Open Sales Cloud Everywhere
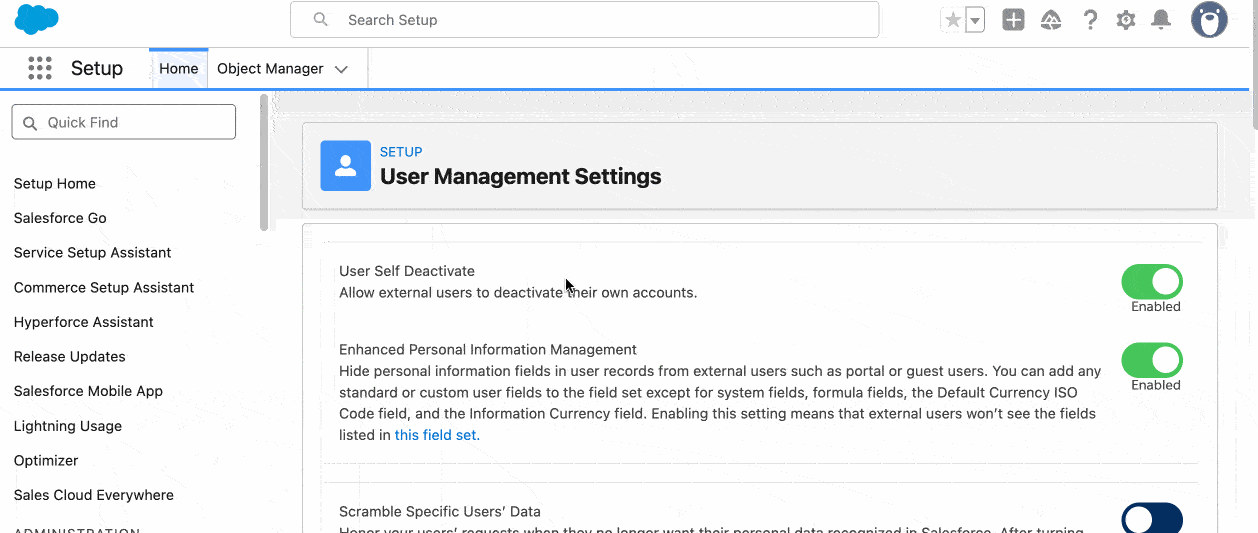The image size is (1258, 533). click(94, 495)
